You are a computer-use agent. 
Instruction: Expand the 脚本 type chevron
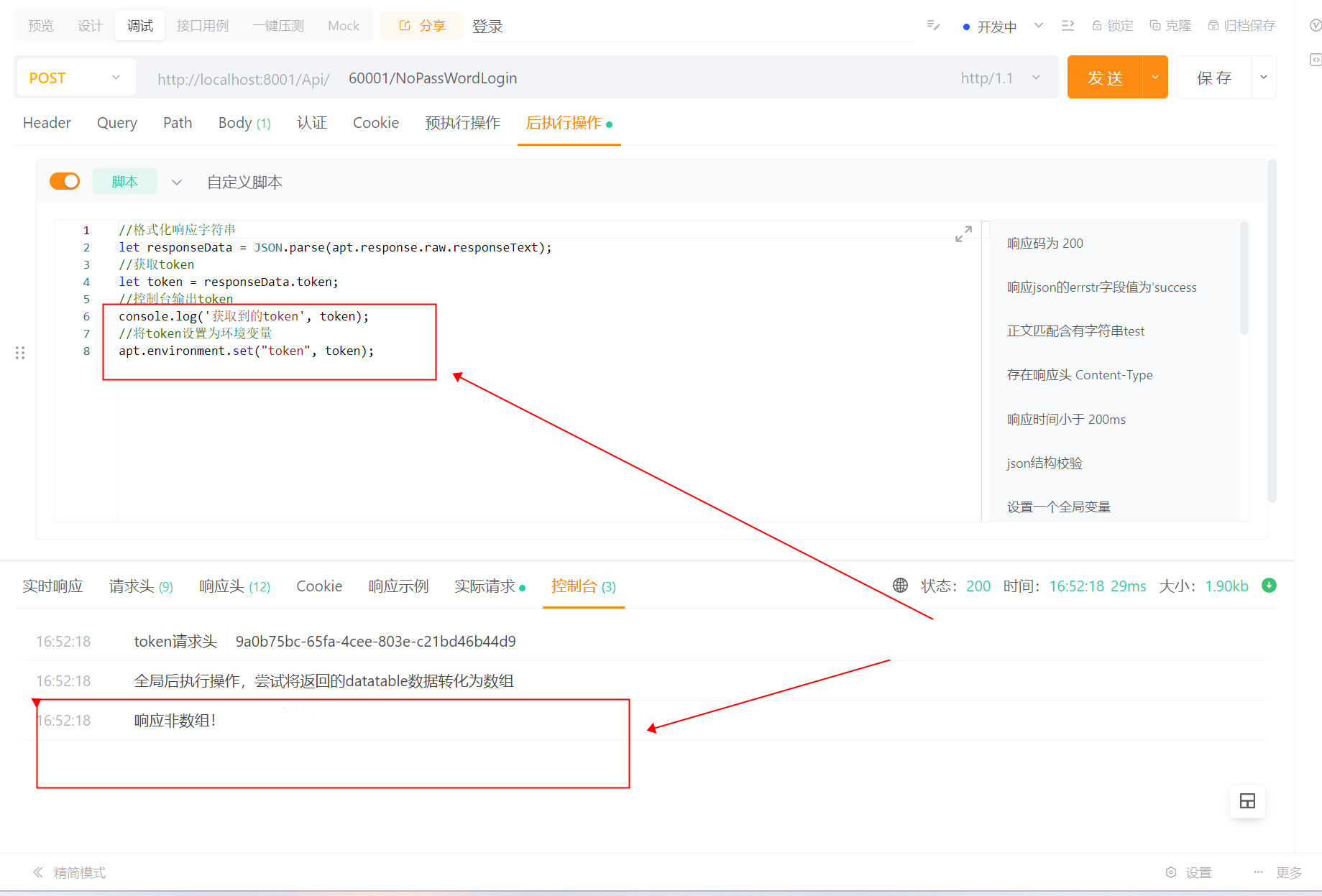click(x=177, y=182)
